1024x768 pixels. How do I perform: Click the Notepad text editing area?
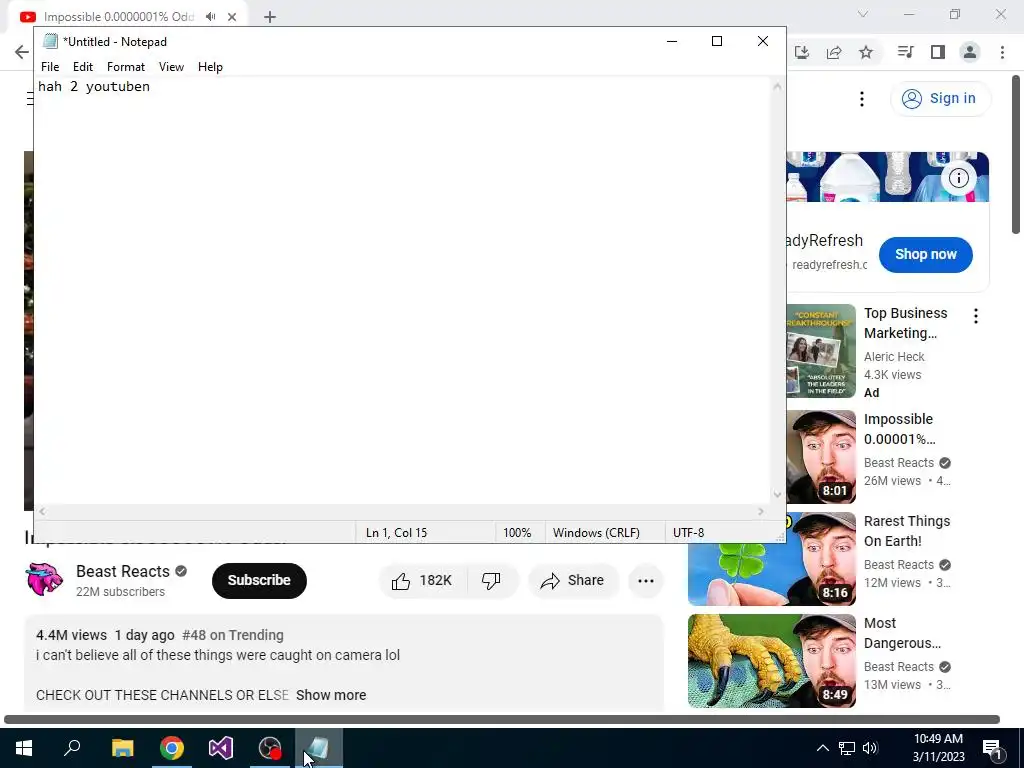[402, 291]
